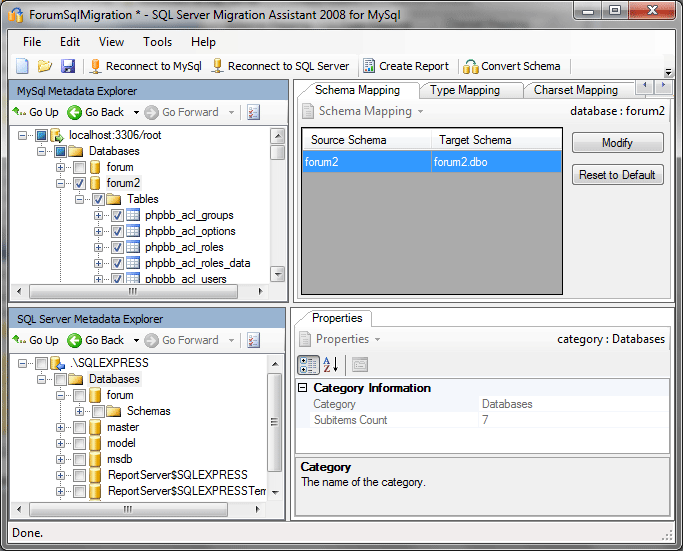Click the alphabetical sort icon in Properties
Image resolution: width=683 pixels, height=551 pixels.
point(333,364)
